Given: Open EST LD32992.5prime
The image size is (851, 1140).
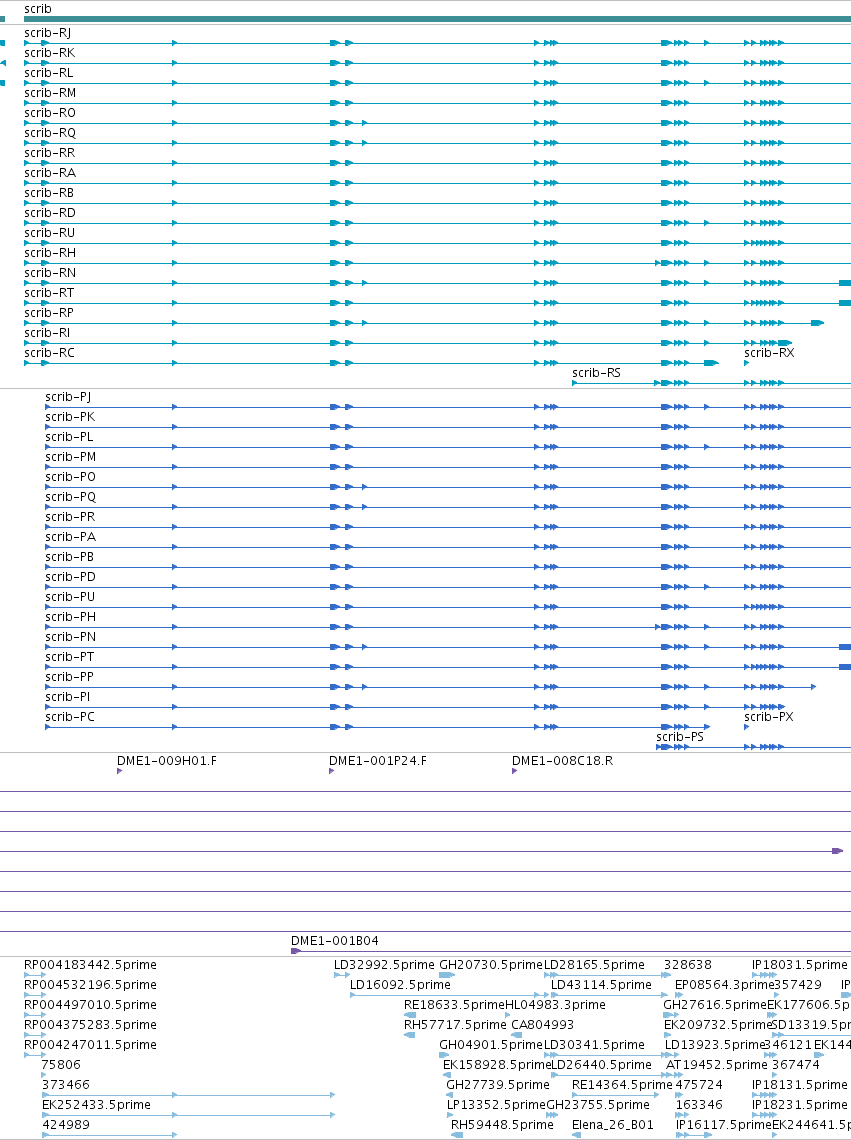Looking at the screenshot, I should tap(384, 964).
